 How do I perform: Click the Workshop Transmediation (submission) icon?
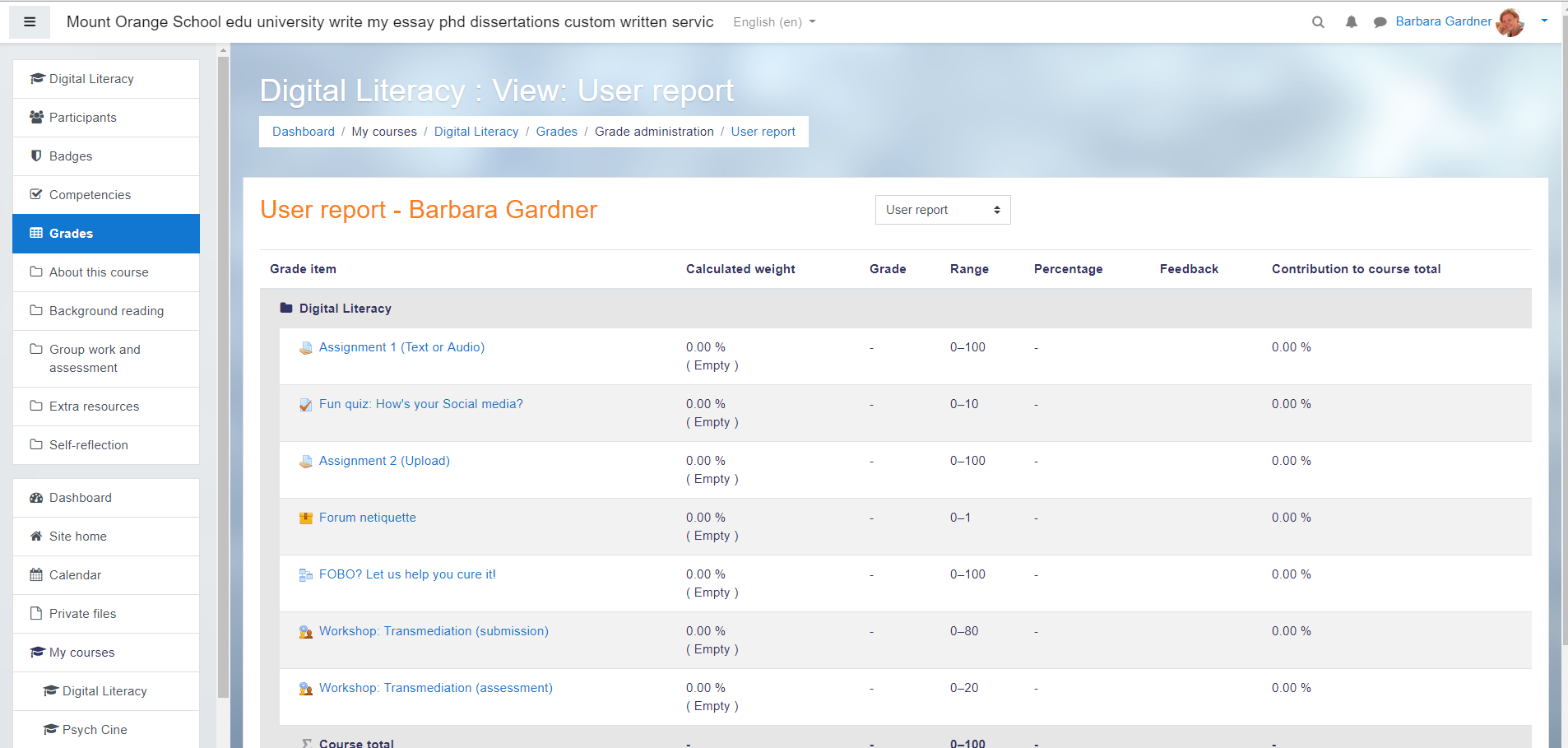tap(306, 632)
